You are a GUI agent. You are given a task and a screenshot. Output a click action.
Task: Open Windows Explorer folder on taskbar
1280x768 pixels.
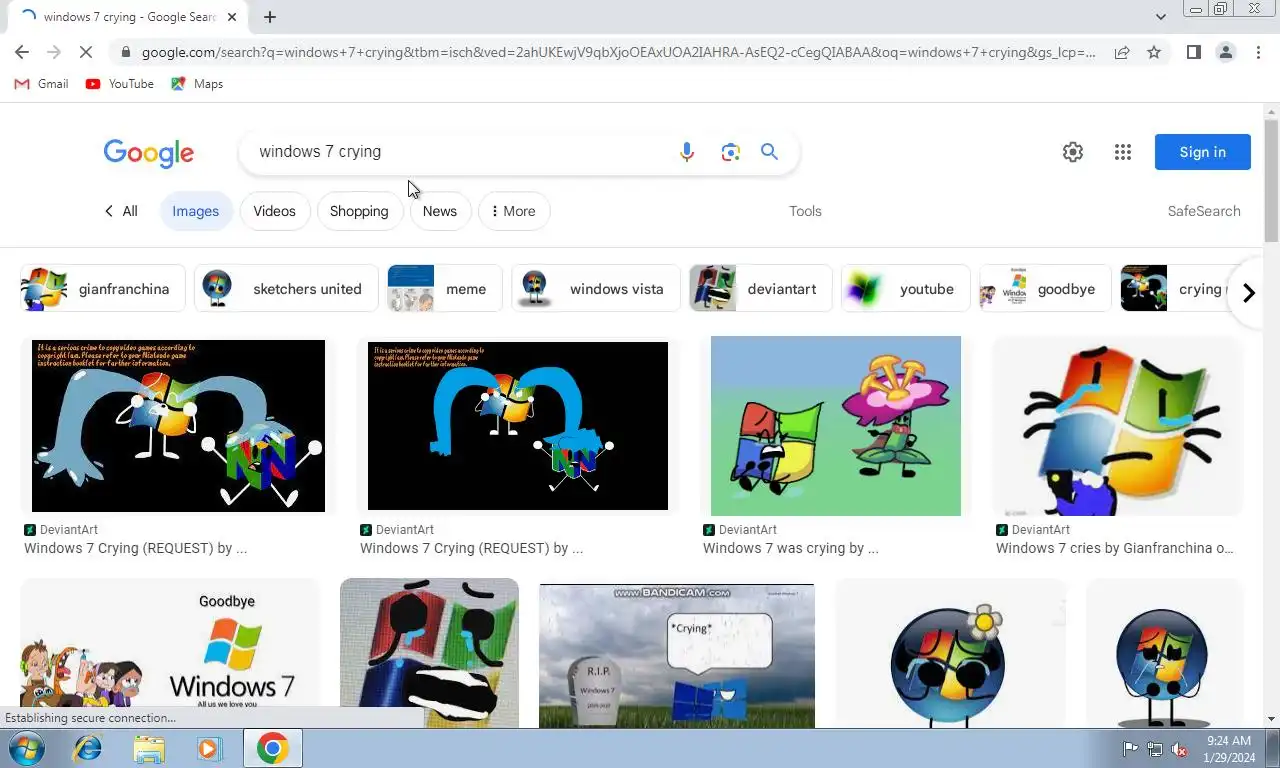[x=149, y=748]
